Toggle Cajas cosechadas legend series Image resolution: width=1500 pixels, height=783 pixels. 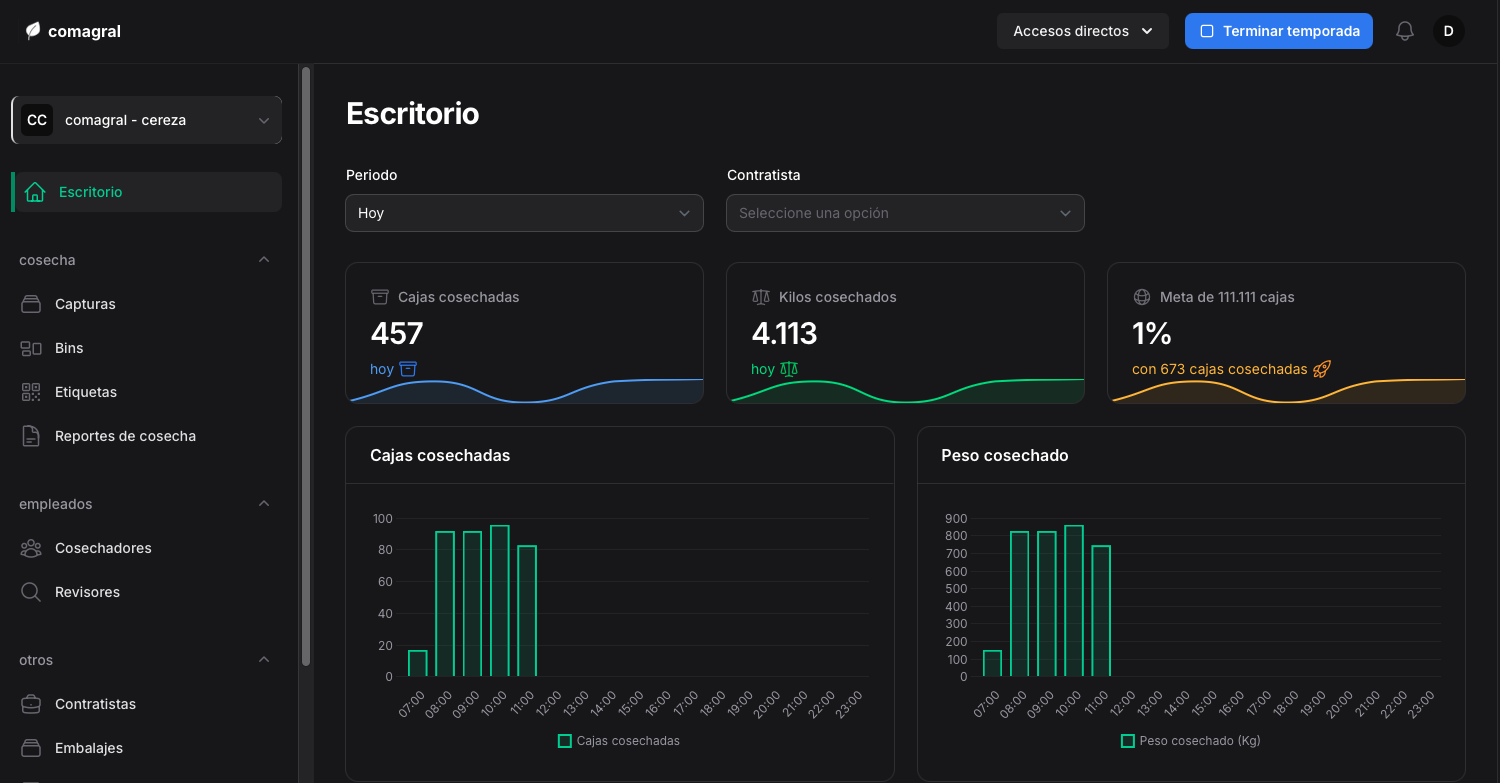[618, 741]
